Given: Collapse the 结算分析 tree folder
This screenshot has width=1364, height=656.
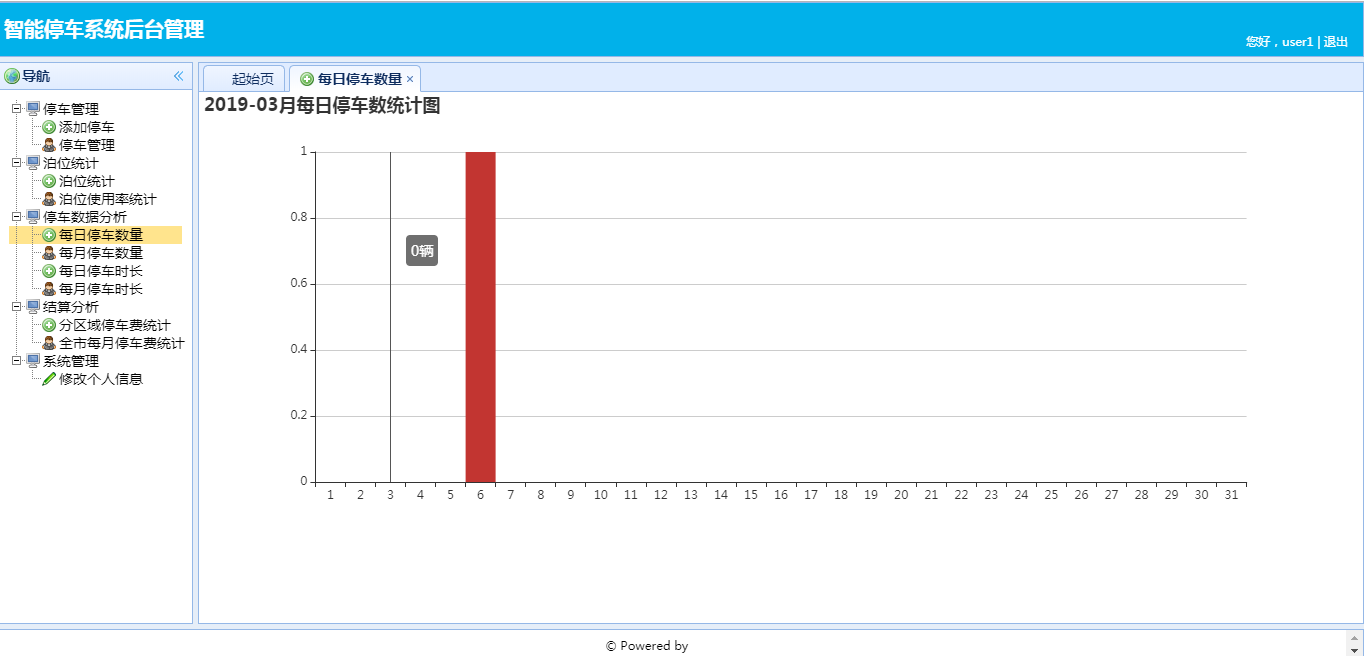Looking at the screenshot, I should click(x=16, y=307).
